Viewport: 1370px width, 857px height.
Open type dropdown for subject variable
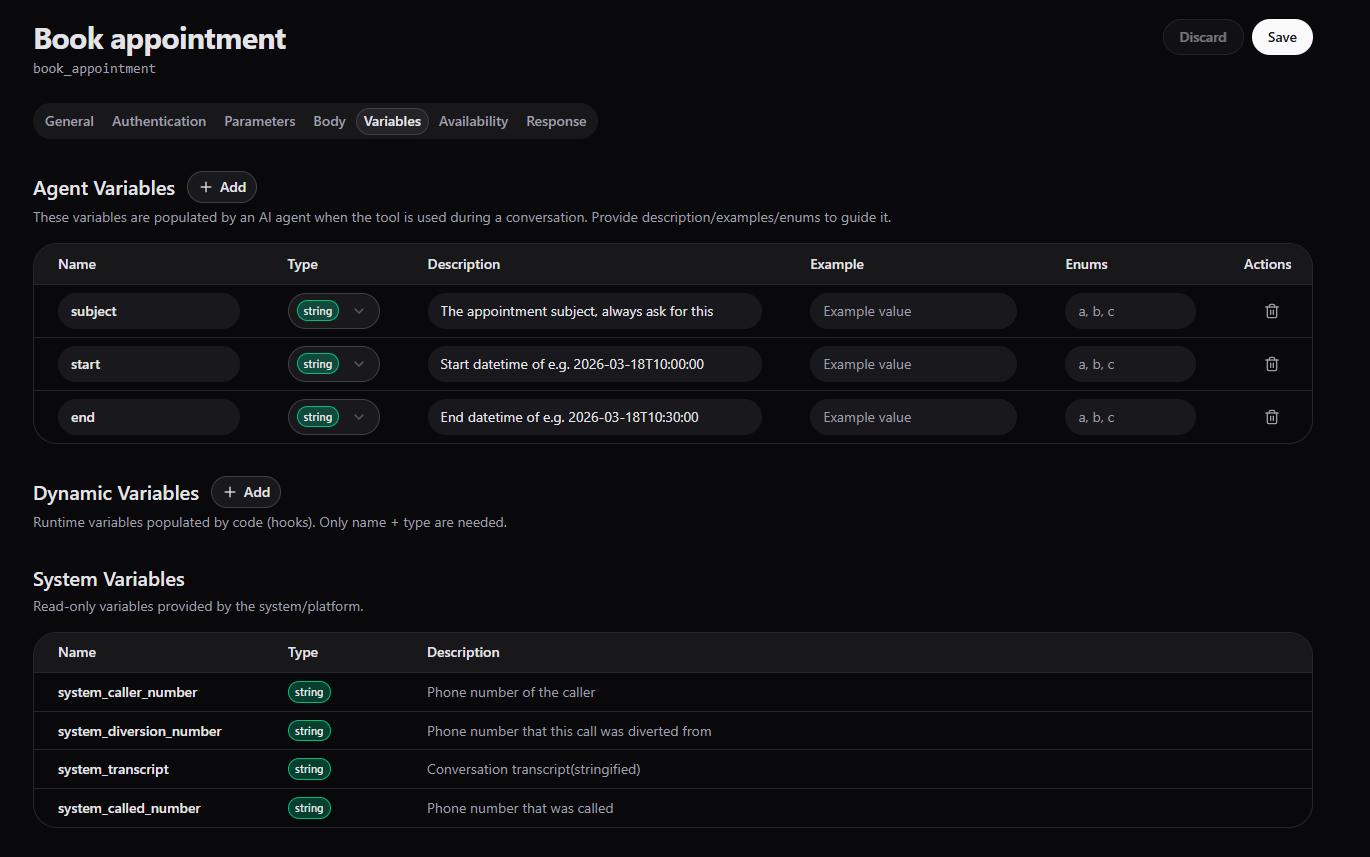(x=333, y=311)
